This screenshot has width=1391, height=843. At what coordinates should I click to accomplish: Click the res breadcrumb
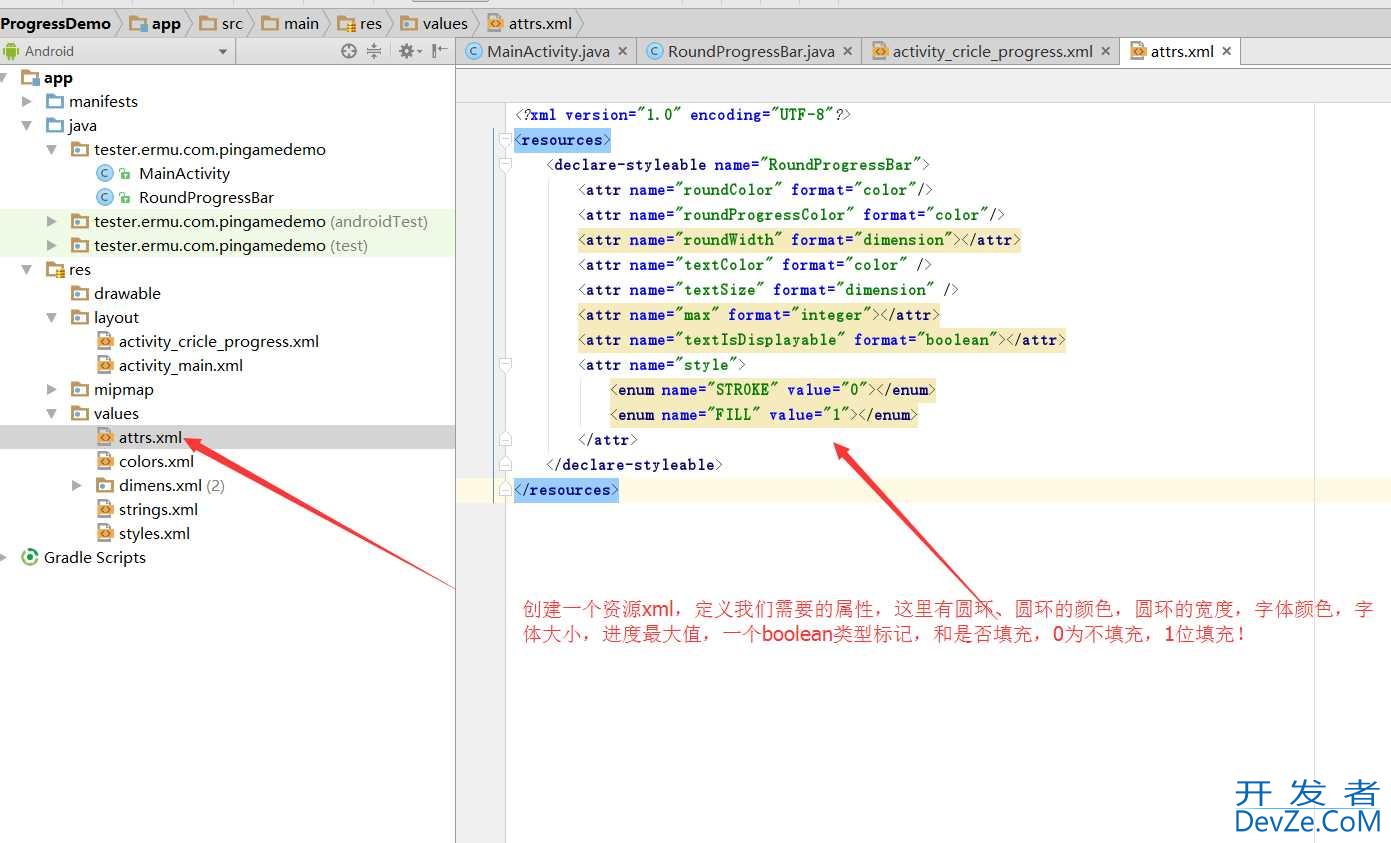(x=360, y=23)
